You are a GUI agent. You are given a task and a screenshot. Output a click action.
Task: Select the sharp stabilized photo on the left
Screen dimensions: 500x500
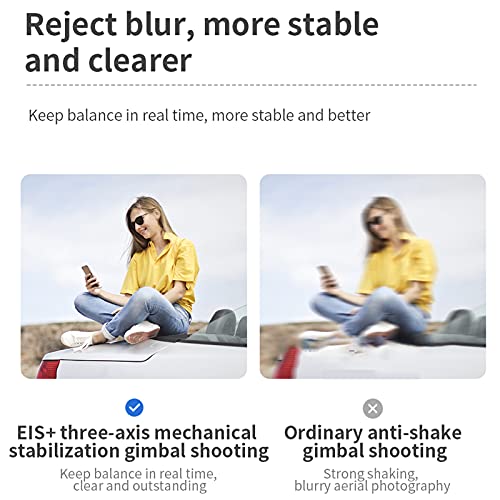pos(134,276)
